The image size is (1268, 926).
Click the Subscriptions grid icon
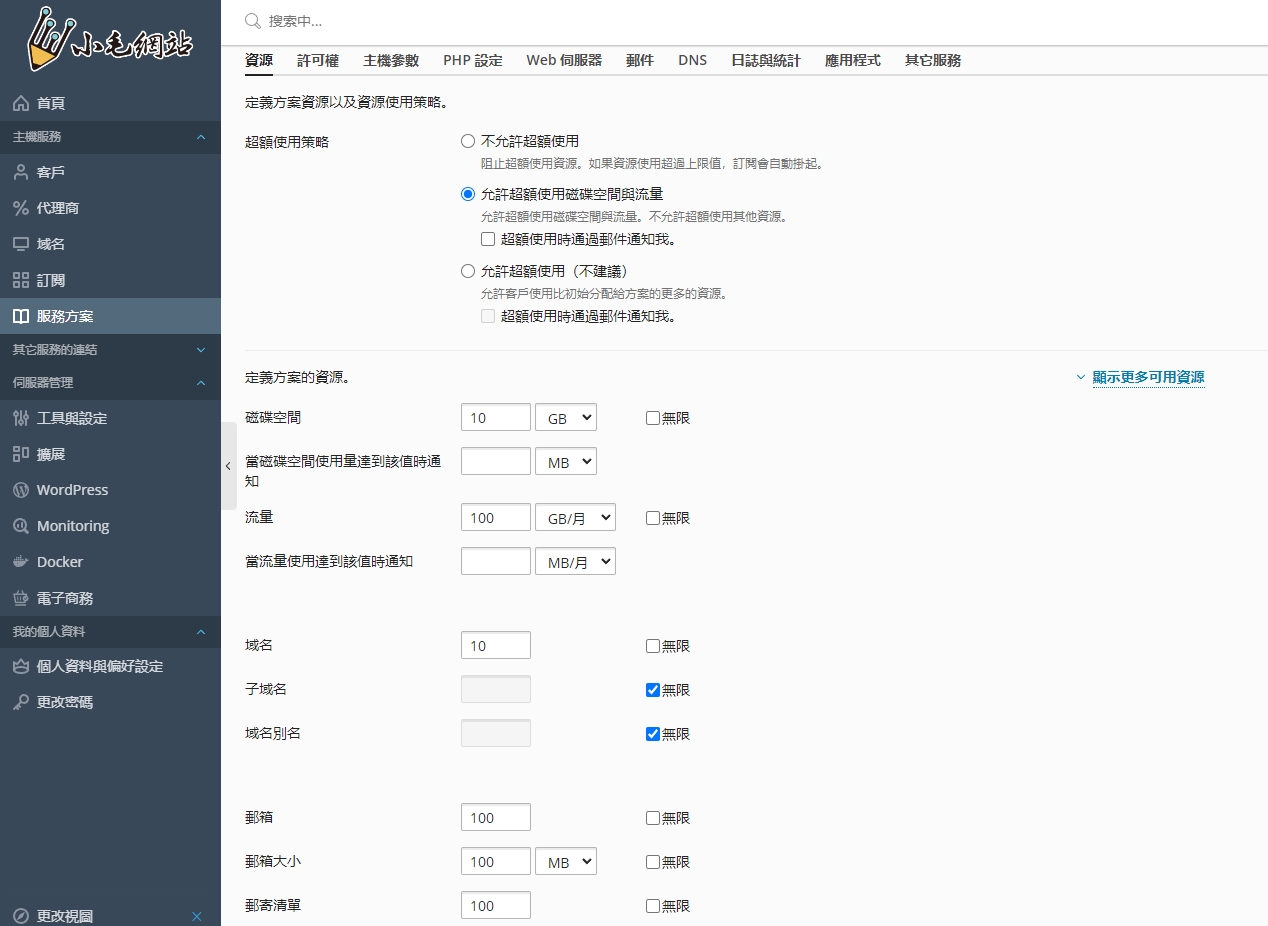[21, 281]
